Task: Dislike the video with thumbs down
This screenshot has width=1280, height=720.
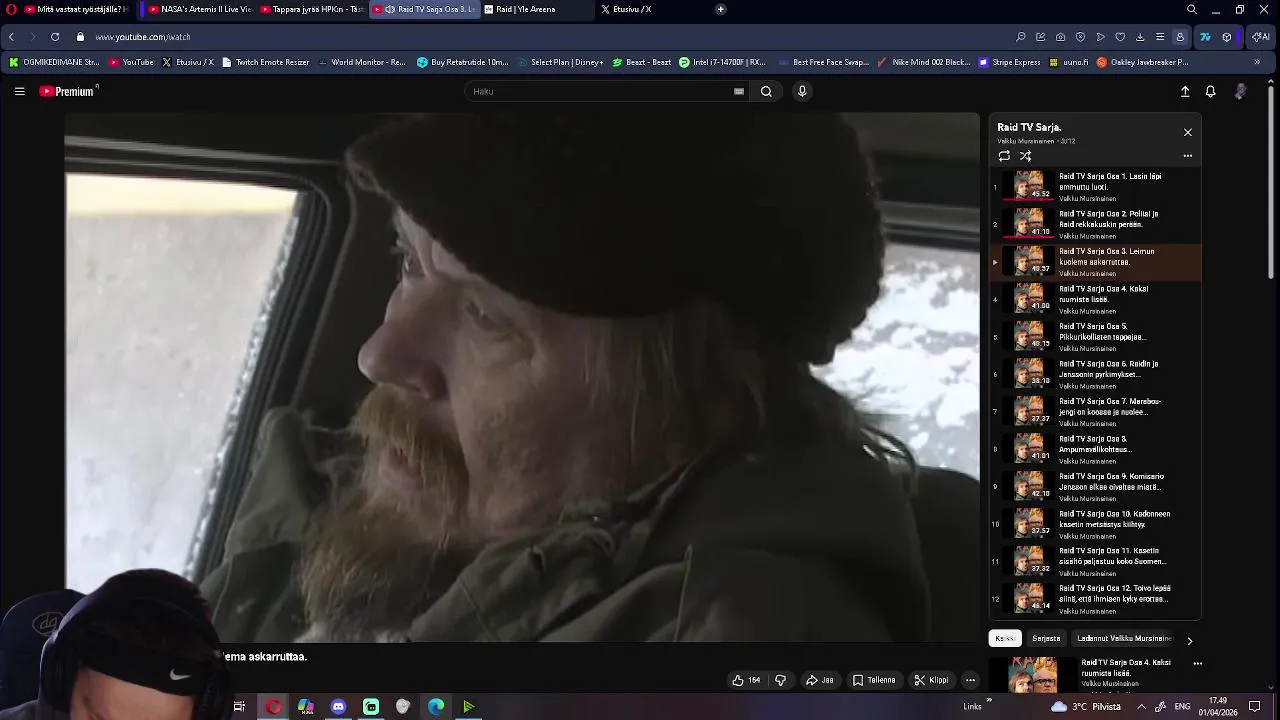Action: coord(780,680)
